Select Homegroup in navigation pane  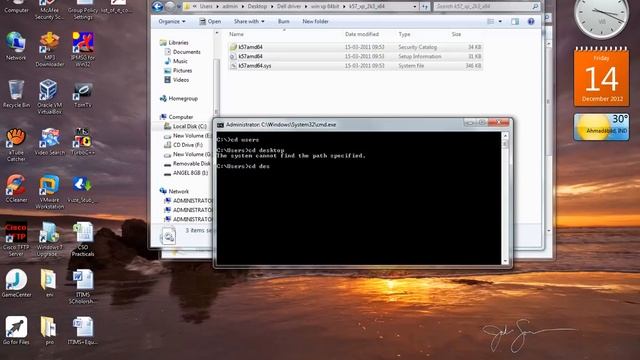(x=183, y=99)
